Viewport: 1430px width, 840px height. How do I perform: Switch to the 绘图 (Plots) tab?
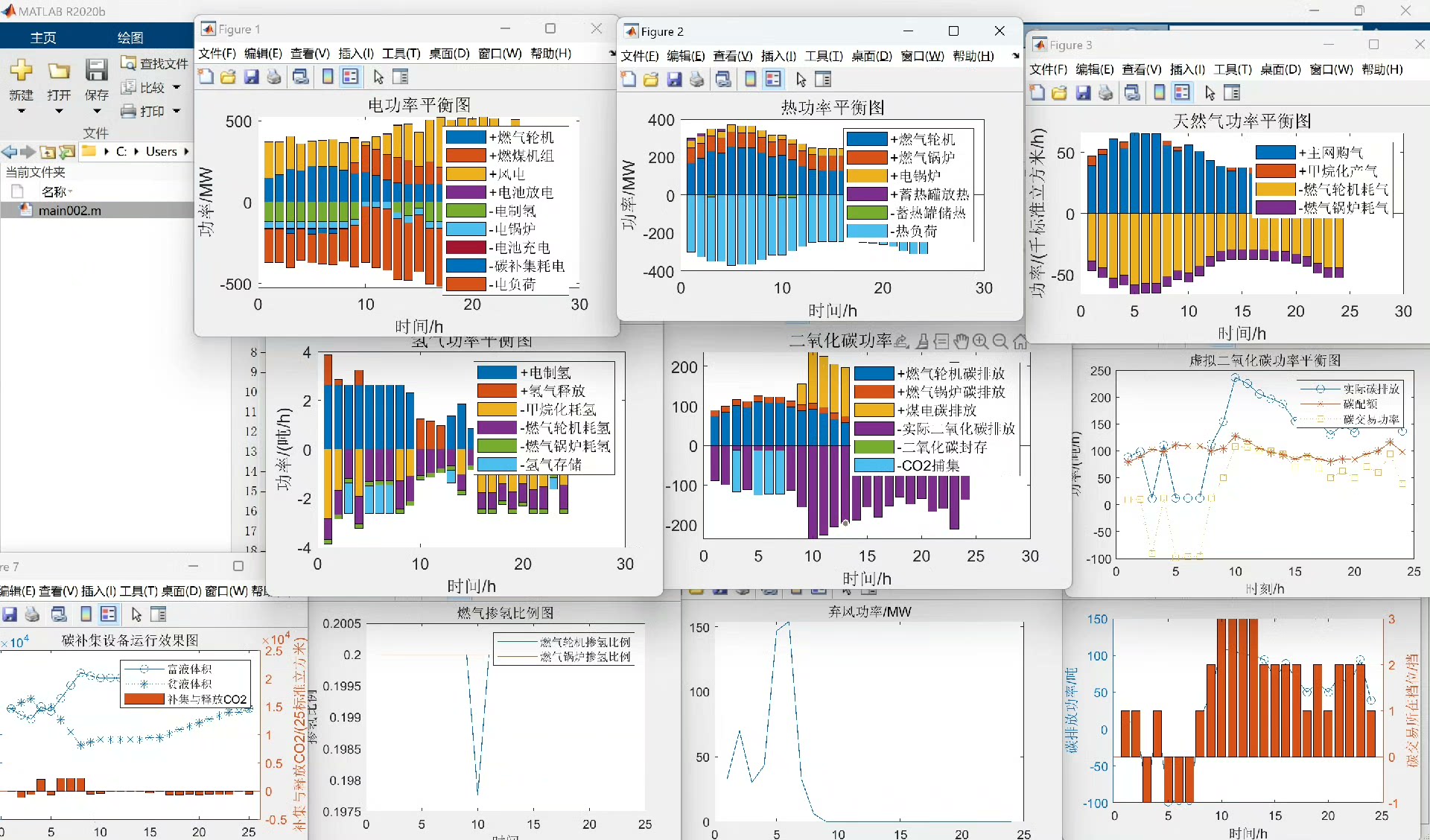point(130,37)
